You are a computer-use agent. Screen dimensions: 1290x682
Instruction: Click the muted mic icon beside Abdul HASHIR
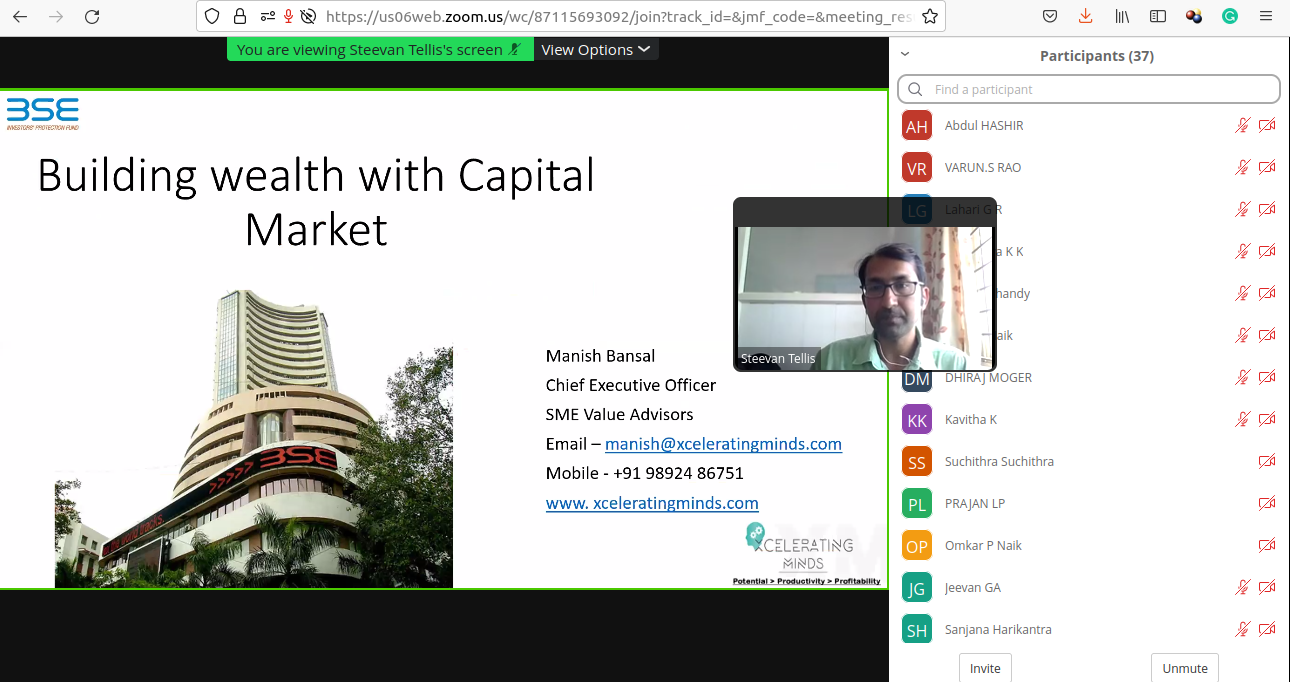click(x=1242, y=126)
